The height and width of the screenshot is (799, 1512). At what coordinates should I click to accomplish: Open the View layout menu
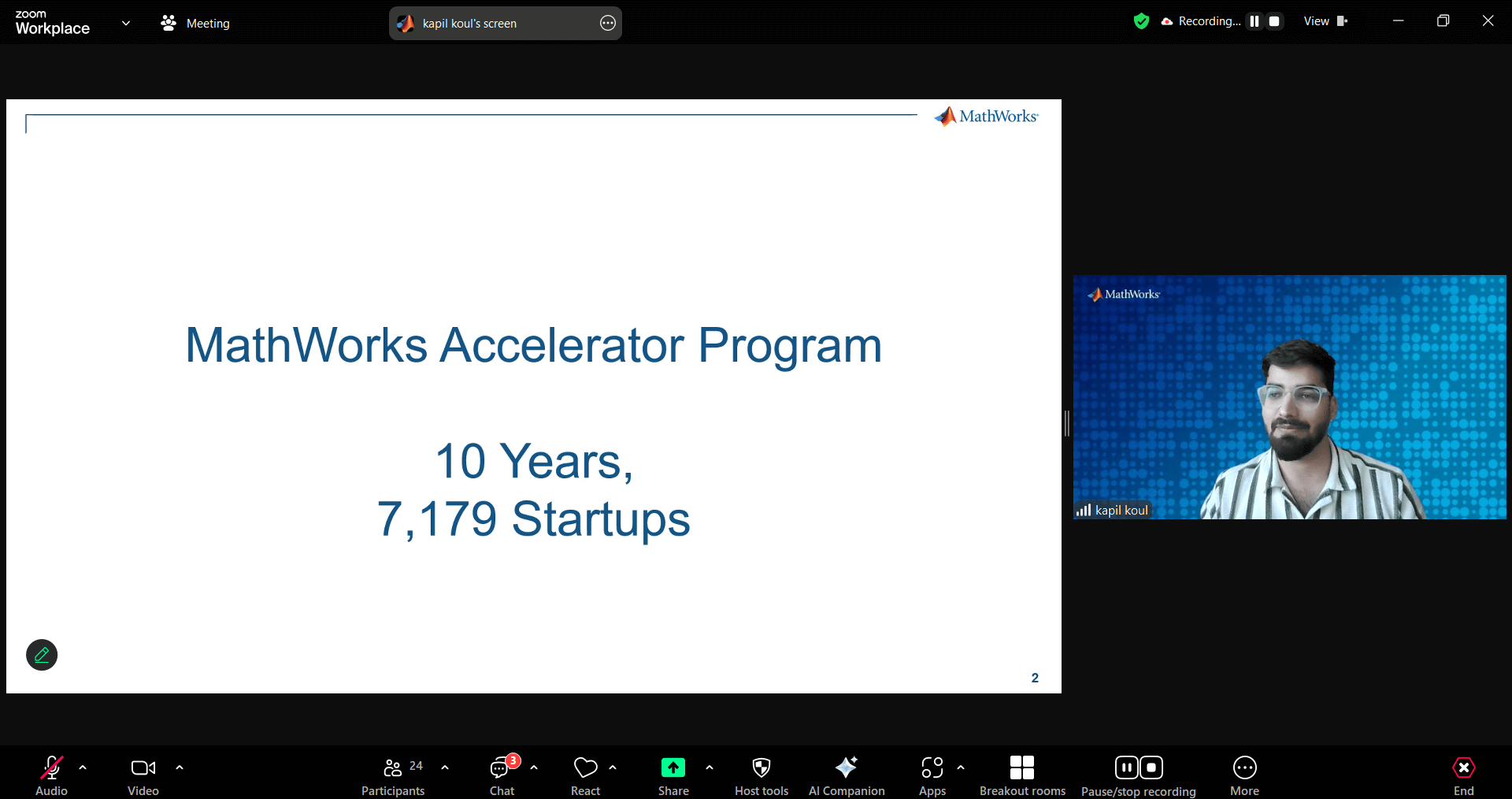coord(1325,21)
